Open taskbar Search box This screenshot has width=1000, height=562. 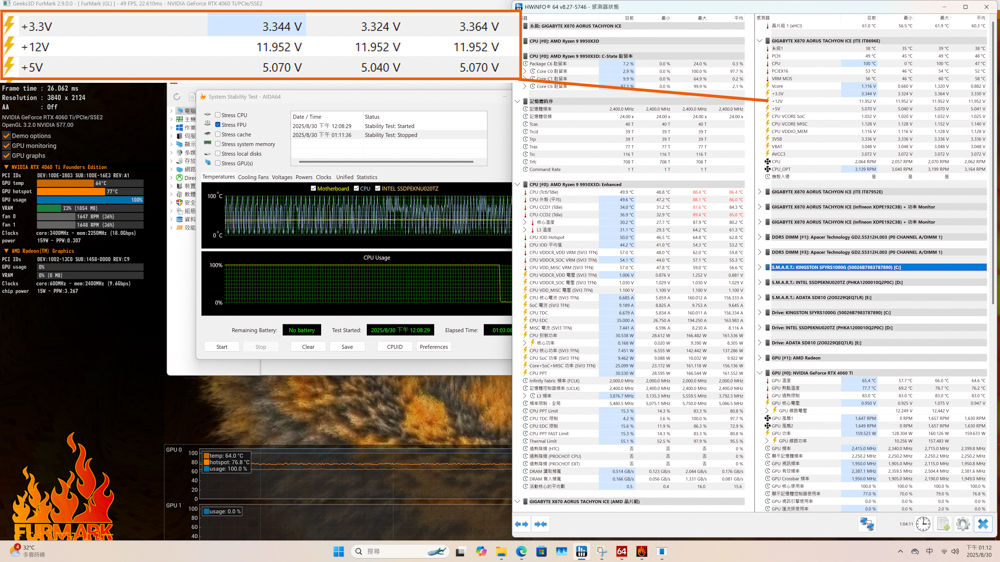coord(401,551)
